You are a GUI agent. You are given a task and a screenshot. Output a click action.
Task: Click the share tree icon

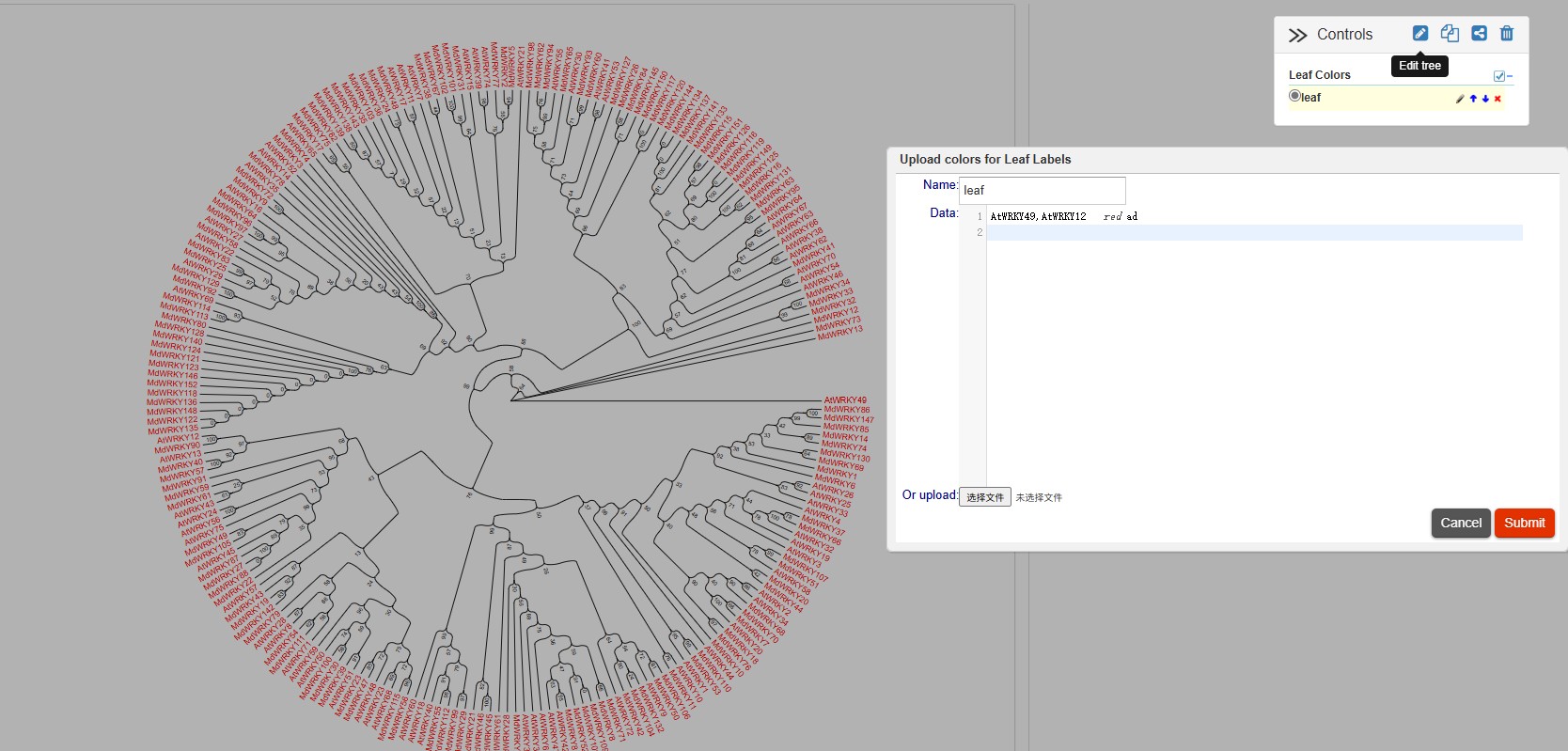point(1479,34)
